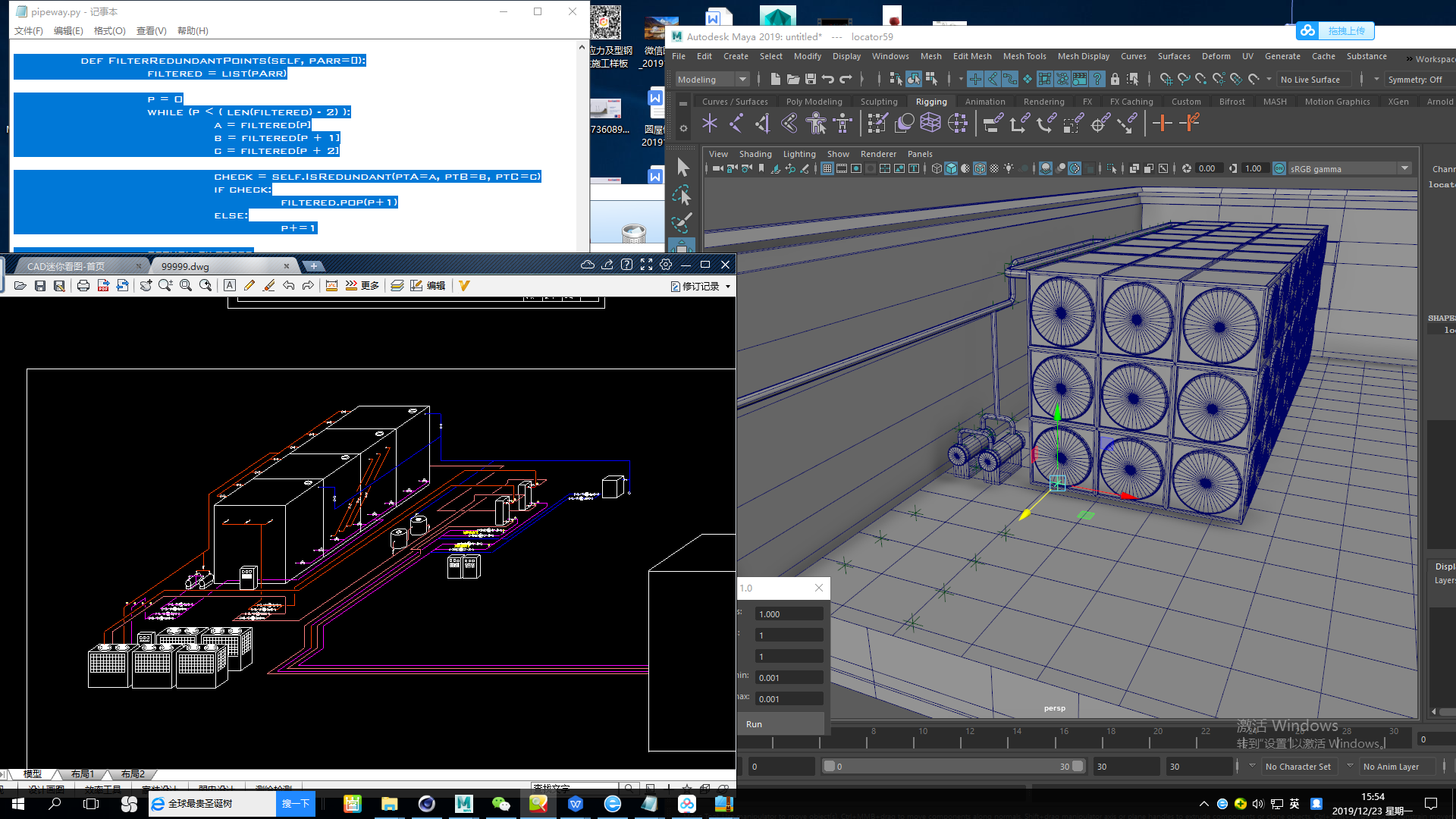Screen dimensions: 1456x819
Task: Select the Create Joints shelf tool
Action: [x=736, y=123]
